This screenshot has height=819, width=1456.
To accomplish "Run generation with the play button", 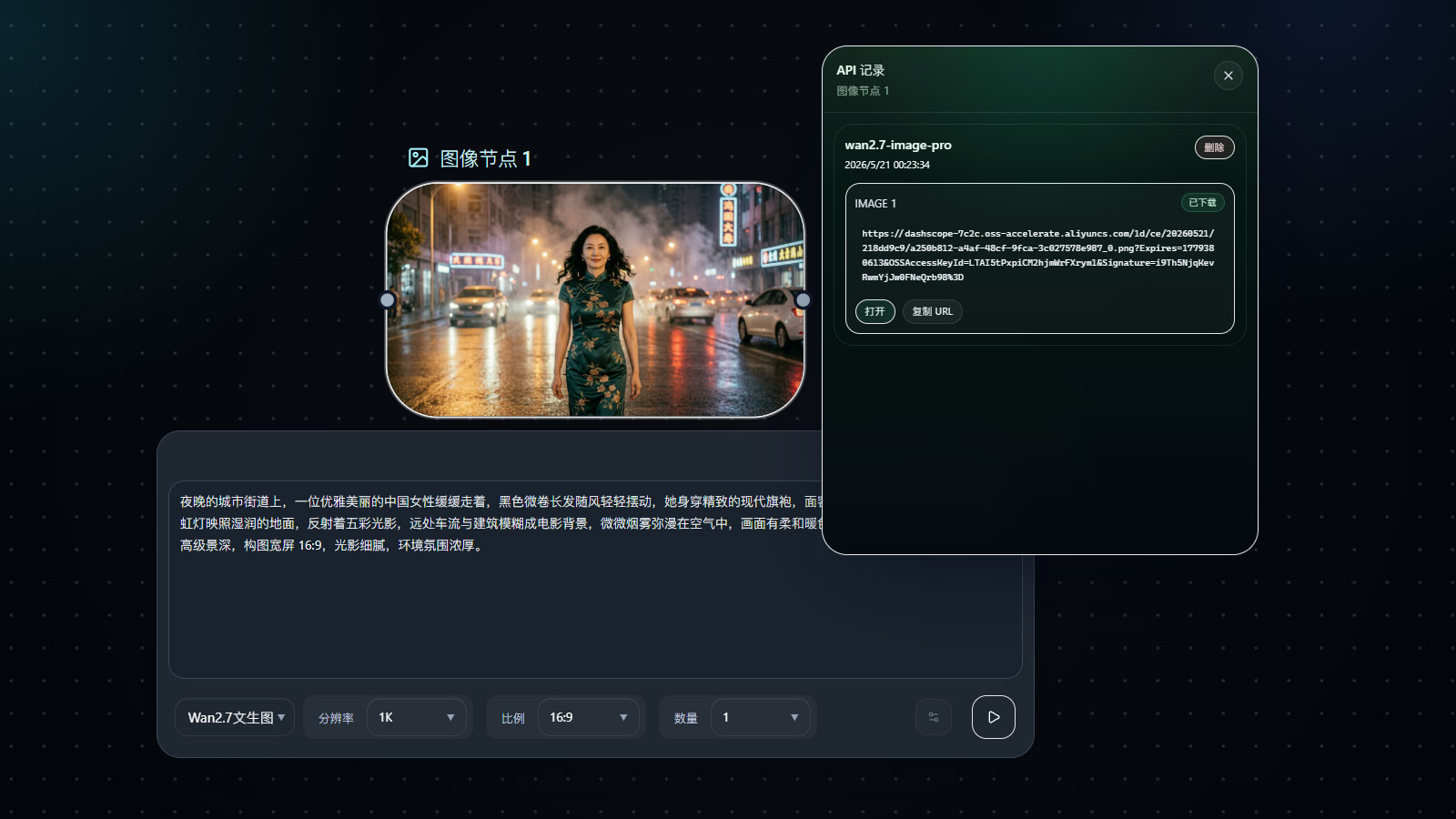I will point(993,717).
